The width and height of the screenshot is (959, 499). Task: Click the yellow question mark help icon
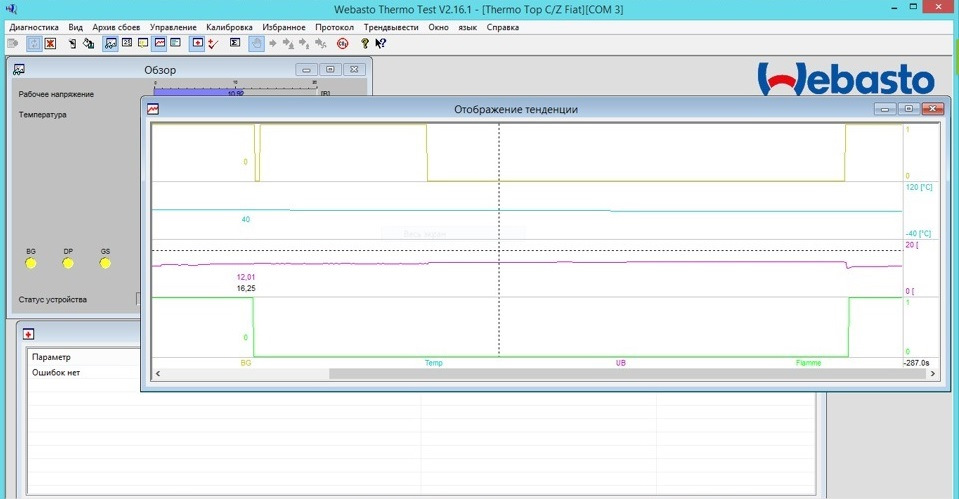(365, 44)
